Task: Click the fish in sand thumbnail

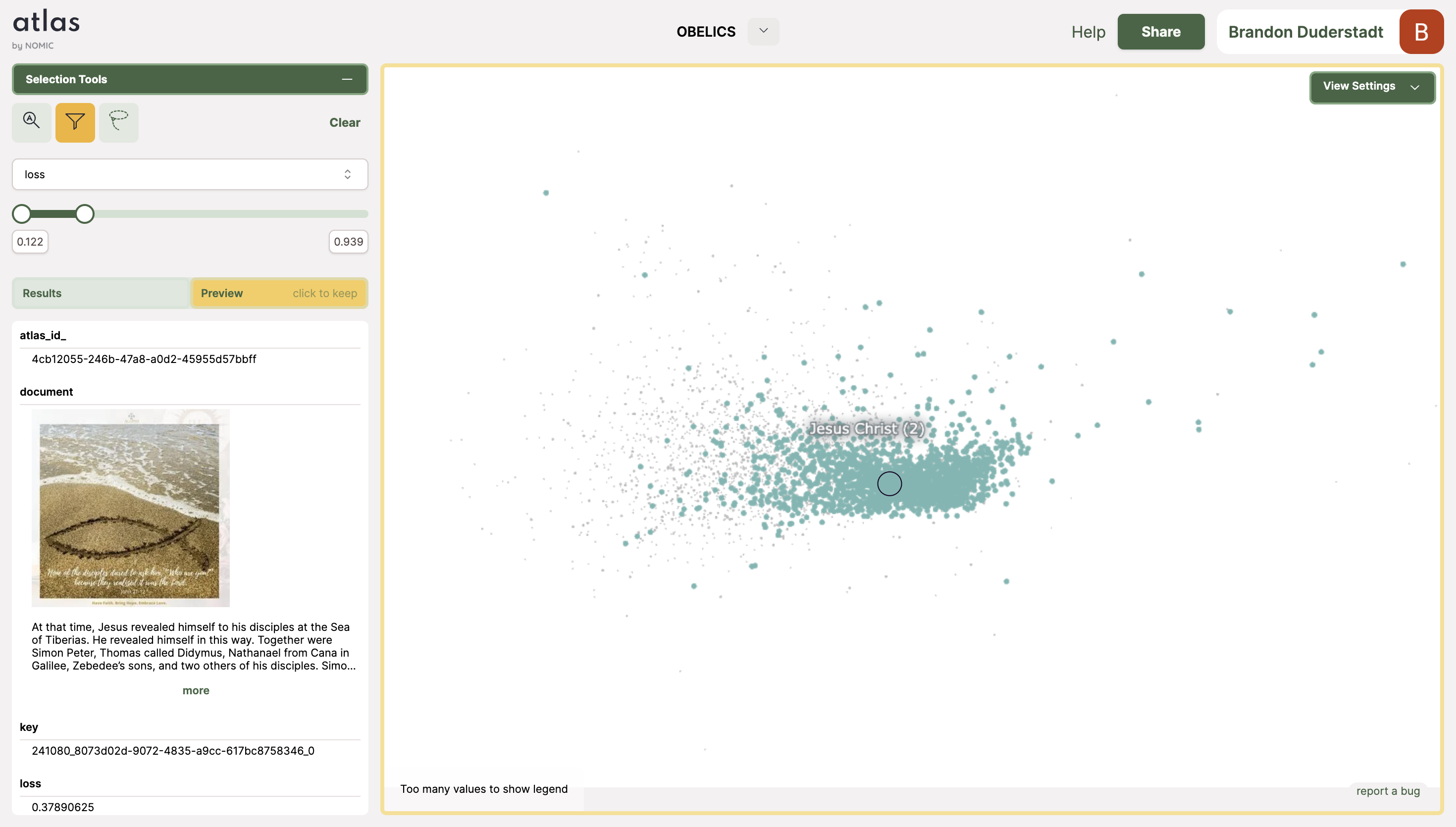Action: tap(131, 508)
